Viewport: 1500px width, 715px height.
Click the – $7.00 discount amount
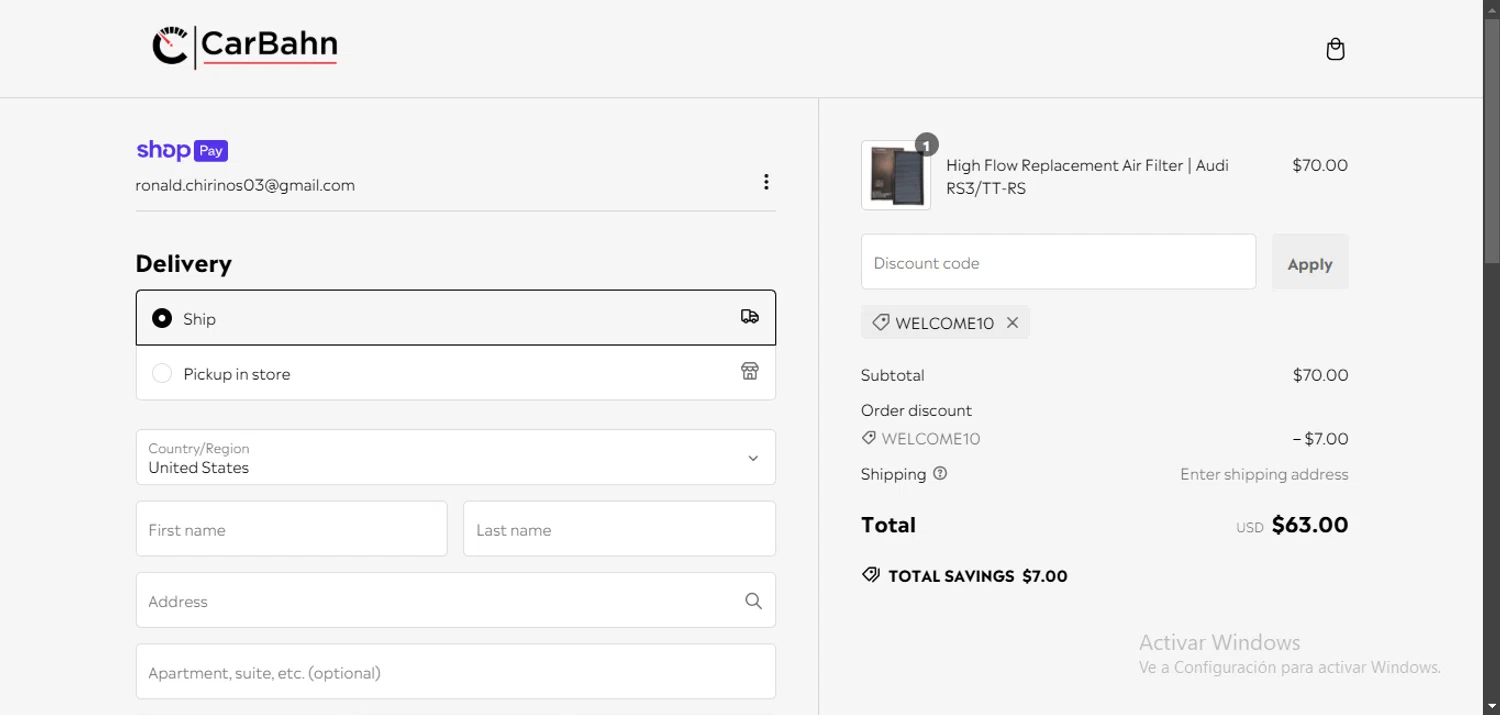pyautogui.click(x=1320, y=439)
